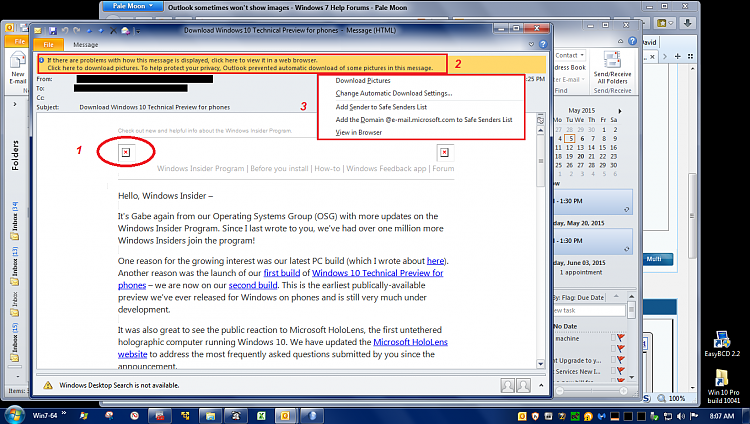Open new tab in Pale Moon
750x424 pixels.
[x=677, y=56]
